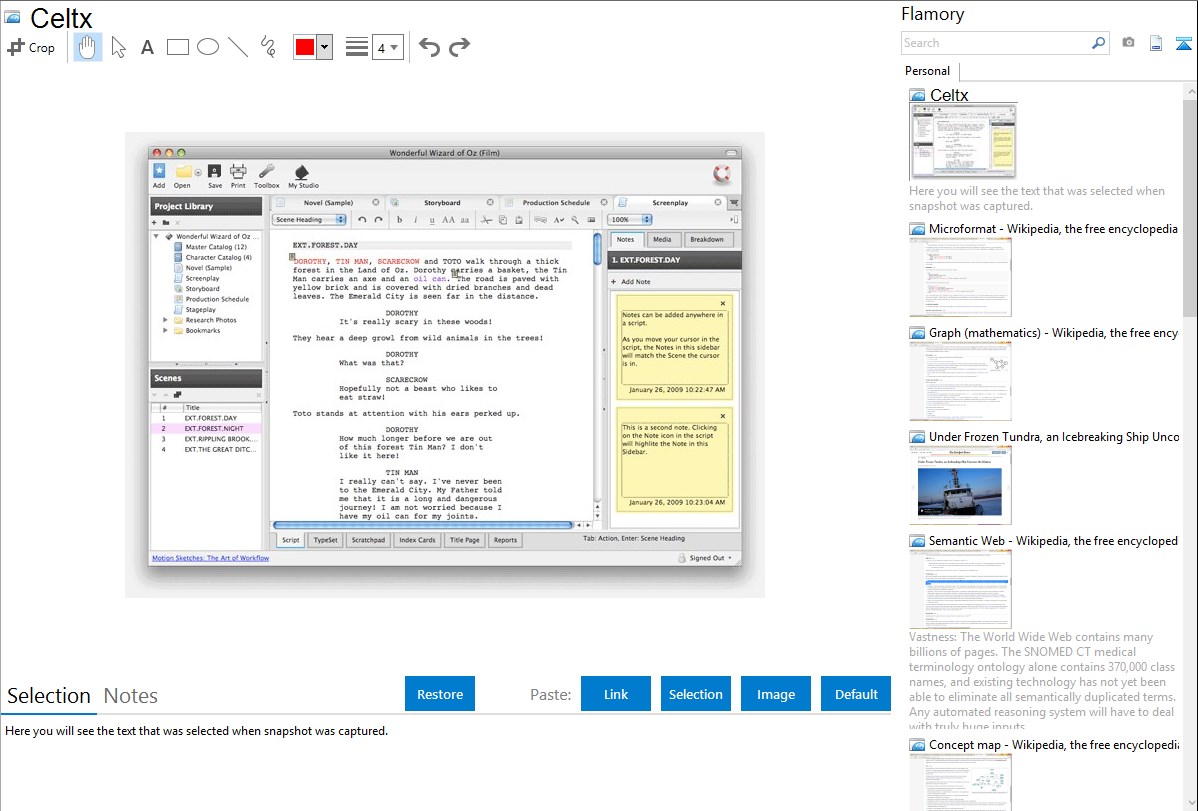Activate the freehand curve drawing tool

(x=267, y=47)
